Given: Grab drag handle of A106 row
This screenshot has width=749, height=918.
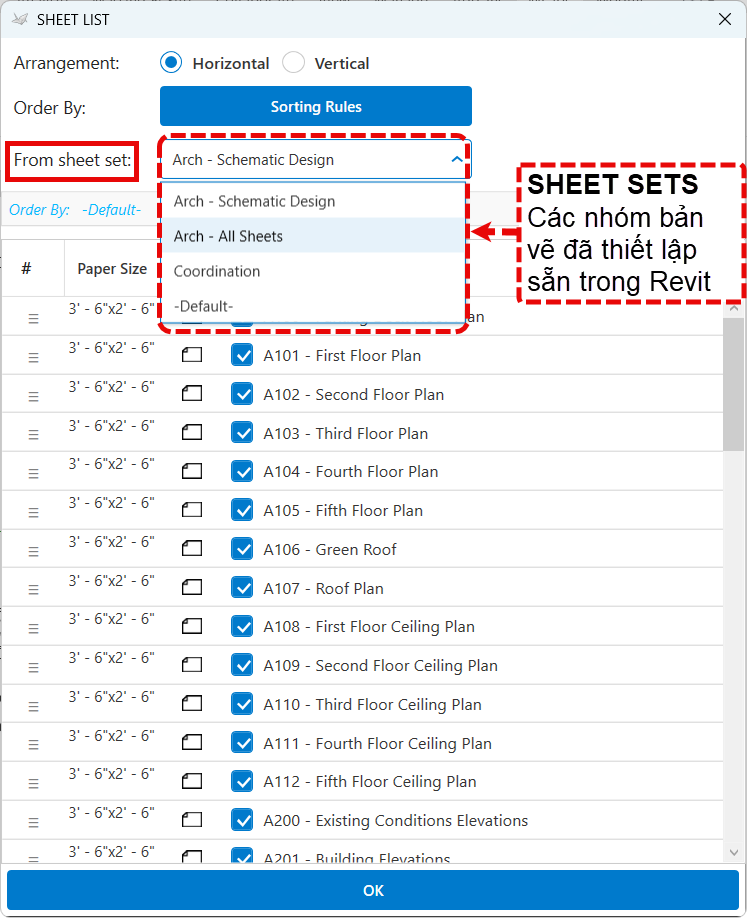Looking at the screenshot, I should tap(33, 551).
